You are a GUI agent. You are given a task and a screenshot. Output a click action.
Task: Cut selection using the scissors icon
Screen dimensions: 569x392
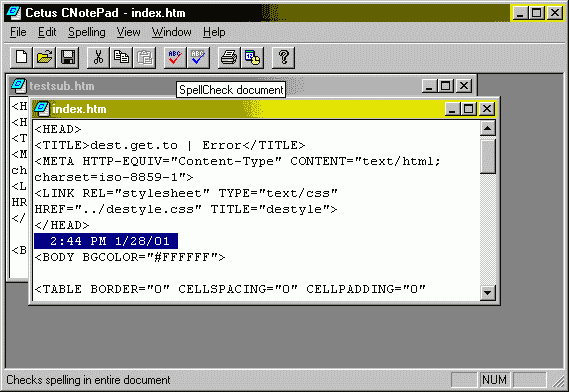pyautogui.click(x=98, y=57)
